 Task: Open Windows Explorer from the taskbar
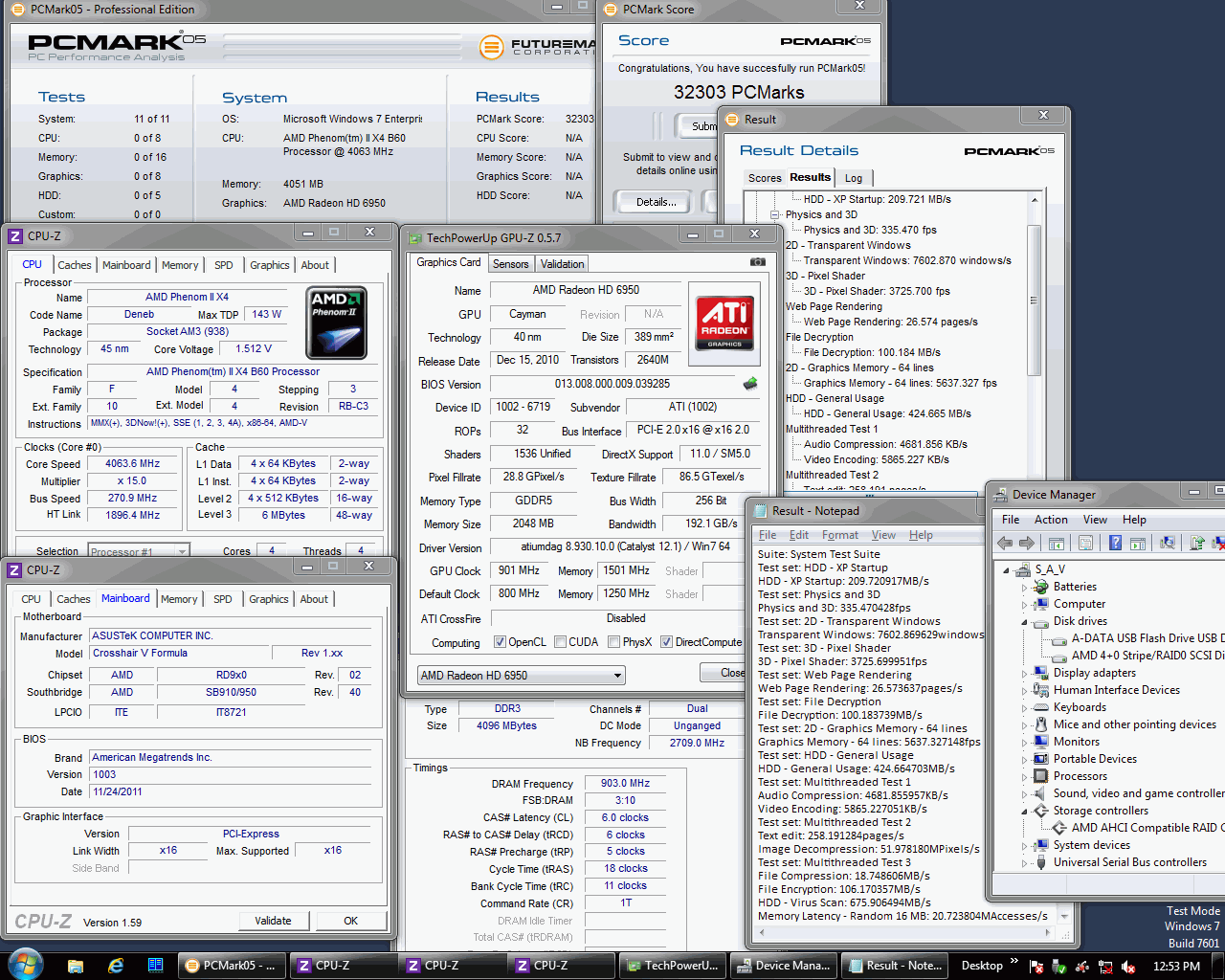[76, 966]
